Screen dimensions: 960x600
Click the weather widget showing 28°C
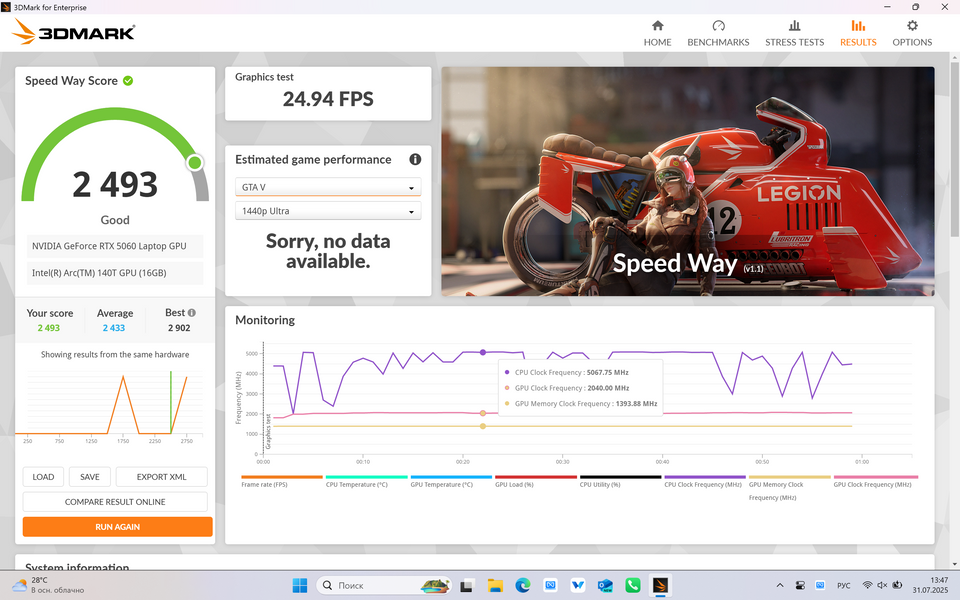point(49,585)
